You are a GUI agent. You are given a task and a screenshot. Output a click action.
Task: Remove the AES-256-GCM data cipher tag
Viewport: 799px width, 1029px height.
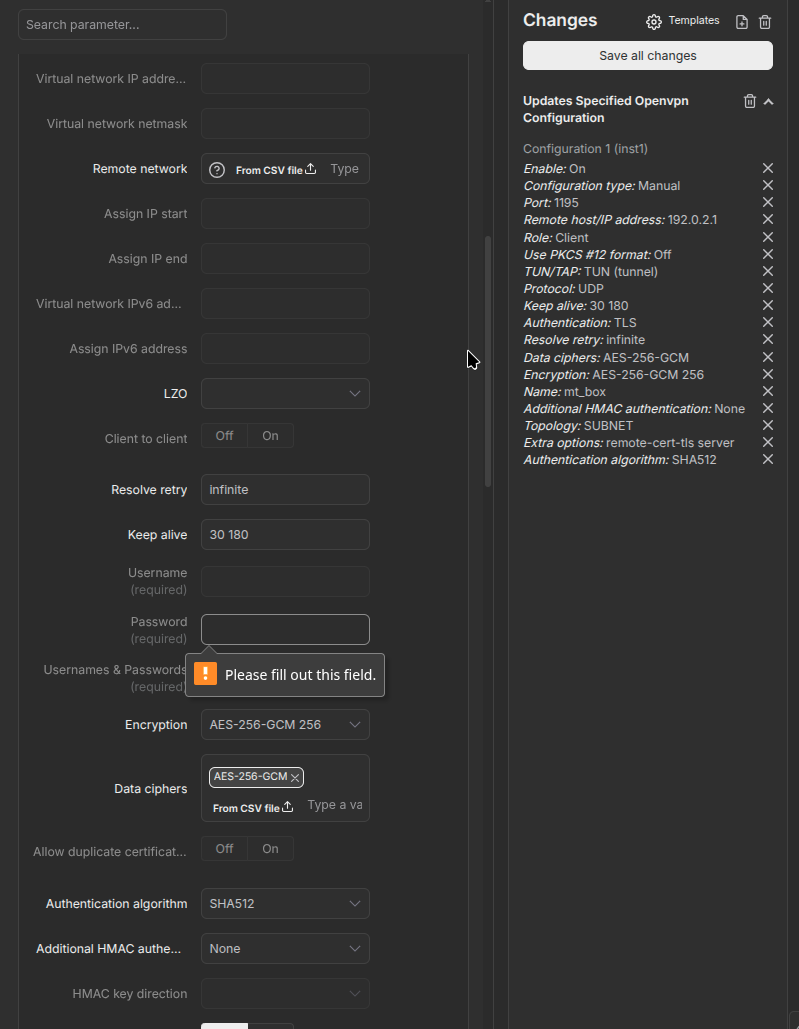click(295, 778)
